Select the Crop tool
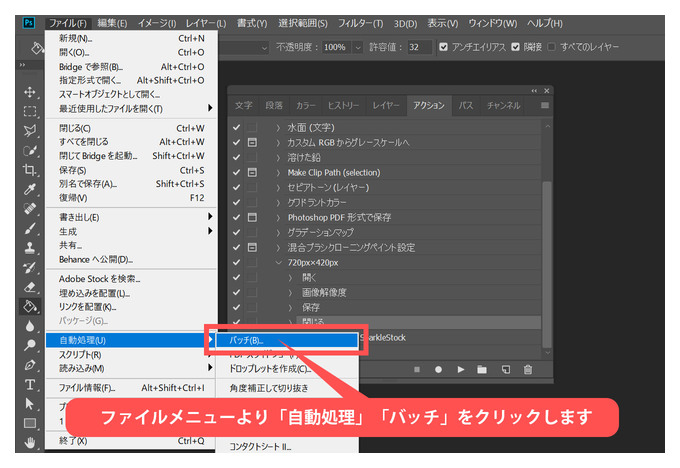This screenshot has width=680, height=468. [29, 170]
